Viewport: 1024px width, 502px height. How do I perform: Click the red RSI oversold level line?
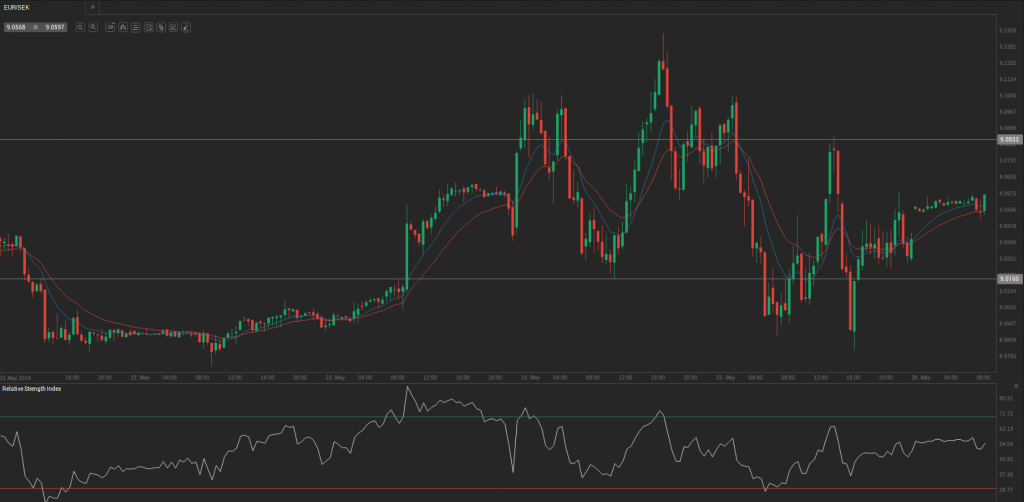(500, 489)
